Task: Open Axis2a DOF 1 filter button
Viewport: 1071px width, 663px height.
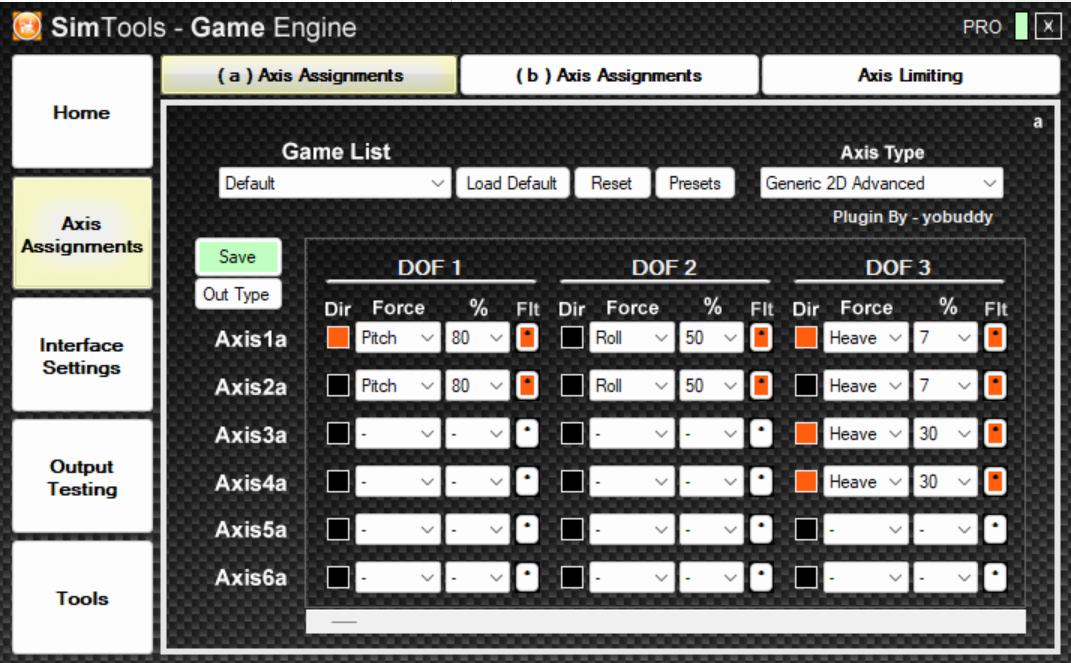Action: [x=527, y=385]
